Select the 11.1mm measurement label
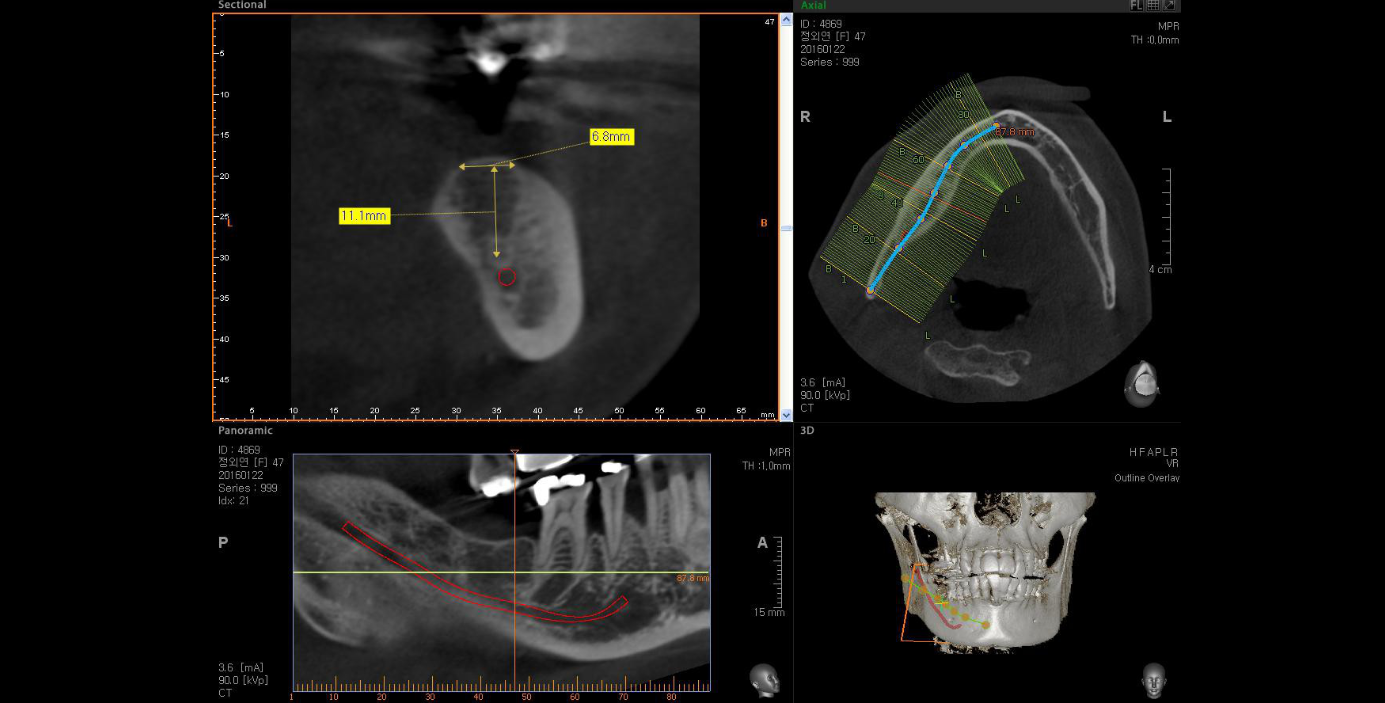 click(x=364, y=215)
